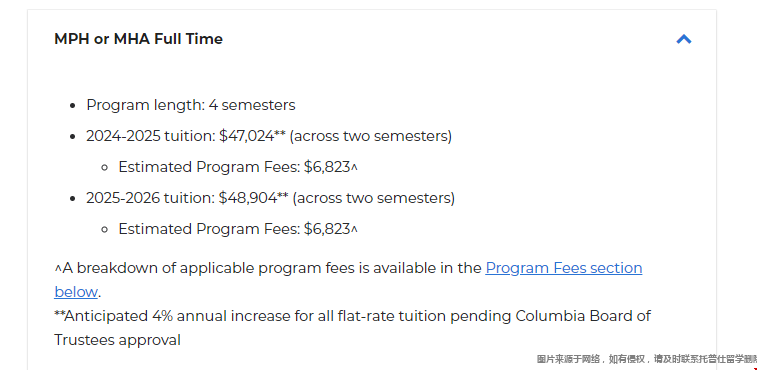
Task: Click Estimated Program Fees under 2024-2025 tuition
Action: pyautogui.click(x=209, y=167)
